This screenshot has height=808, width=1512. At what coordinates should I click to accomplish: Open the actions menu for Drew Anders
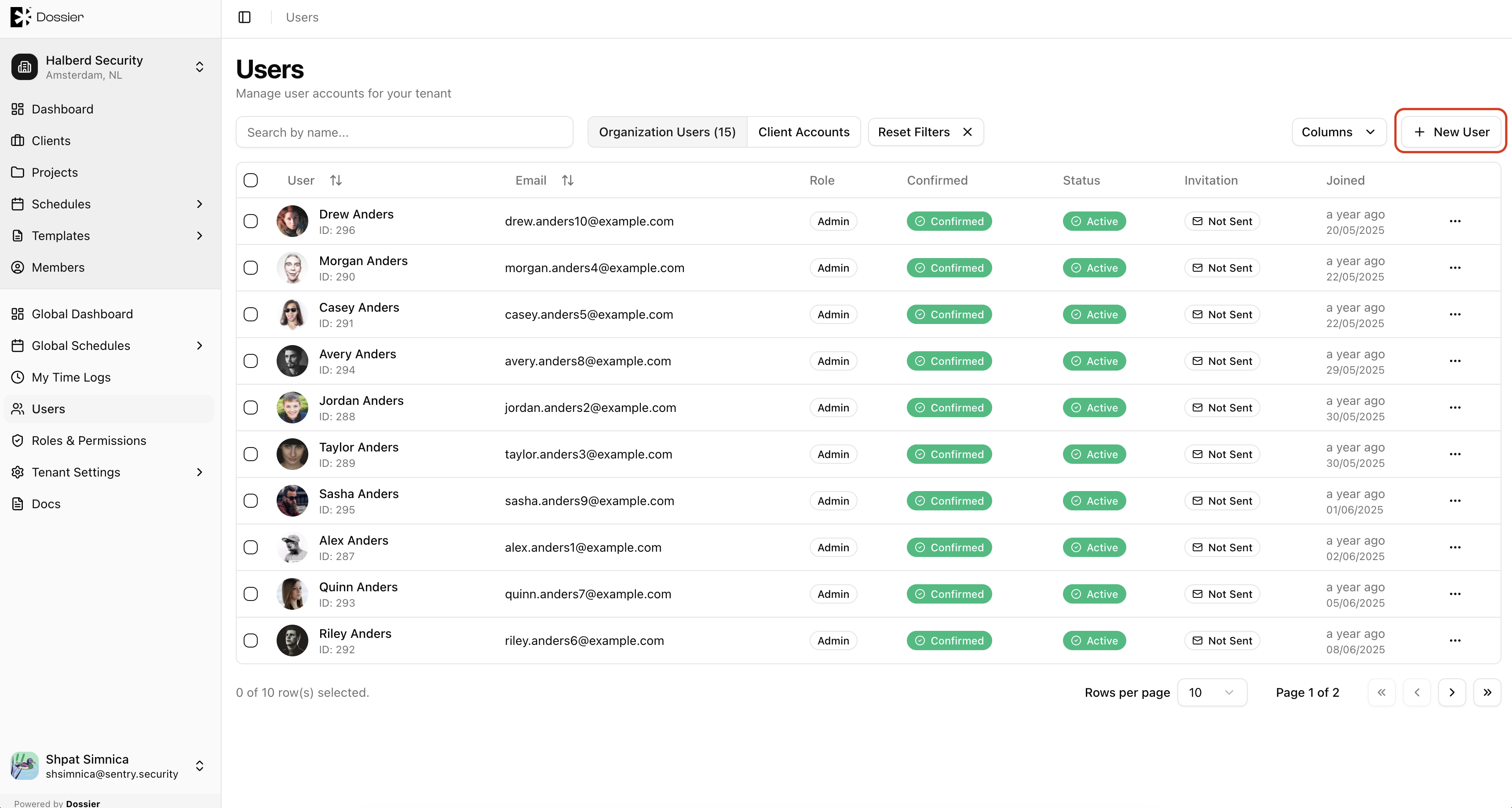tap(1454, 221)
